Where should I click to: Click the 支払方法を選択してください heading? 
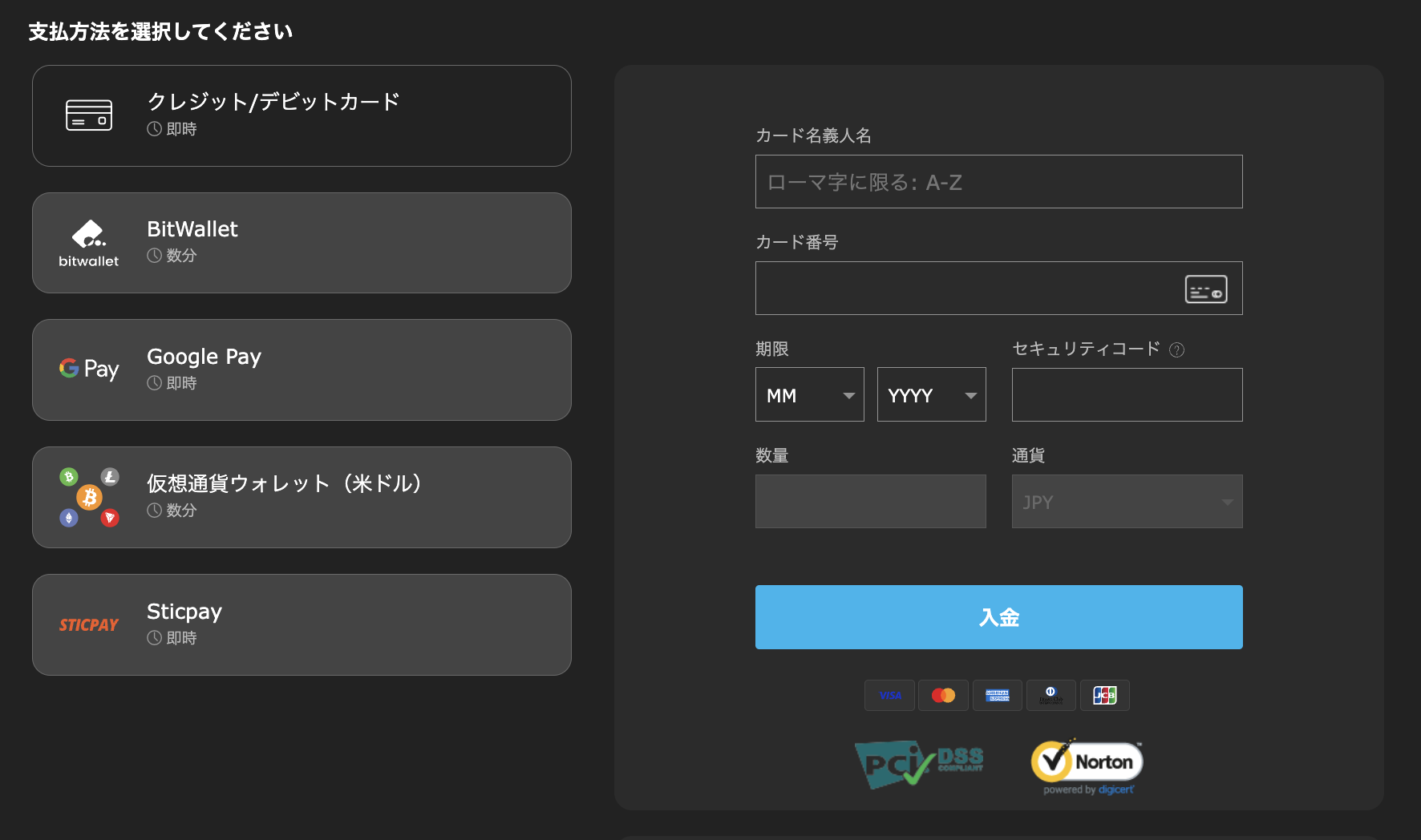160,31
